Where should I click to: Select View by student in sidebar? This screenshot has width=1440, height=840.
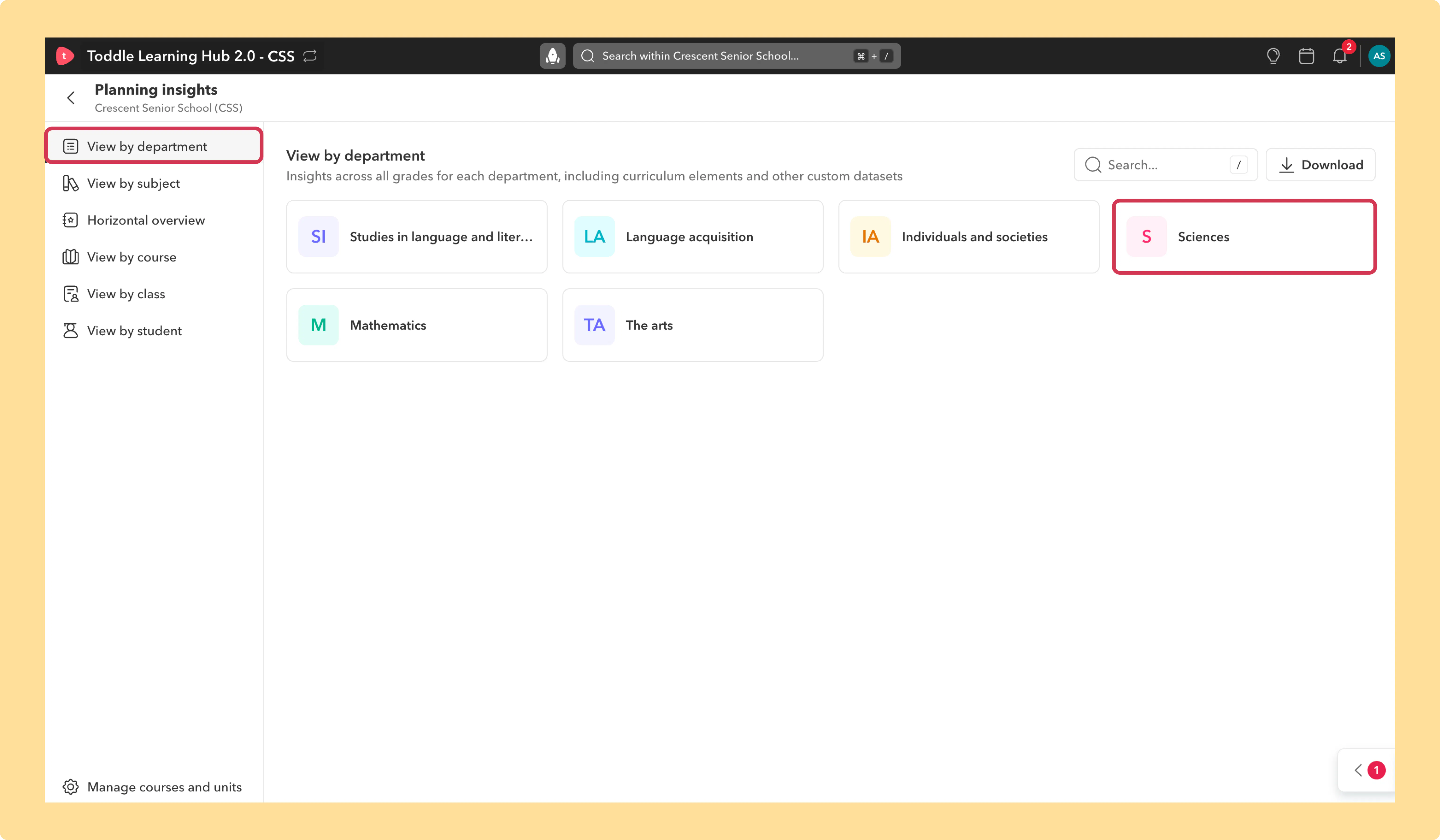(x=154, y=331)
